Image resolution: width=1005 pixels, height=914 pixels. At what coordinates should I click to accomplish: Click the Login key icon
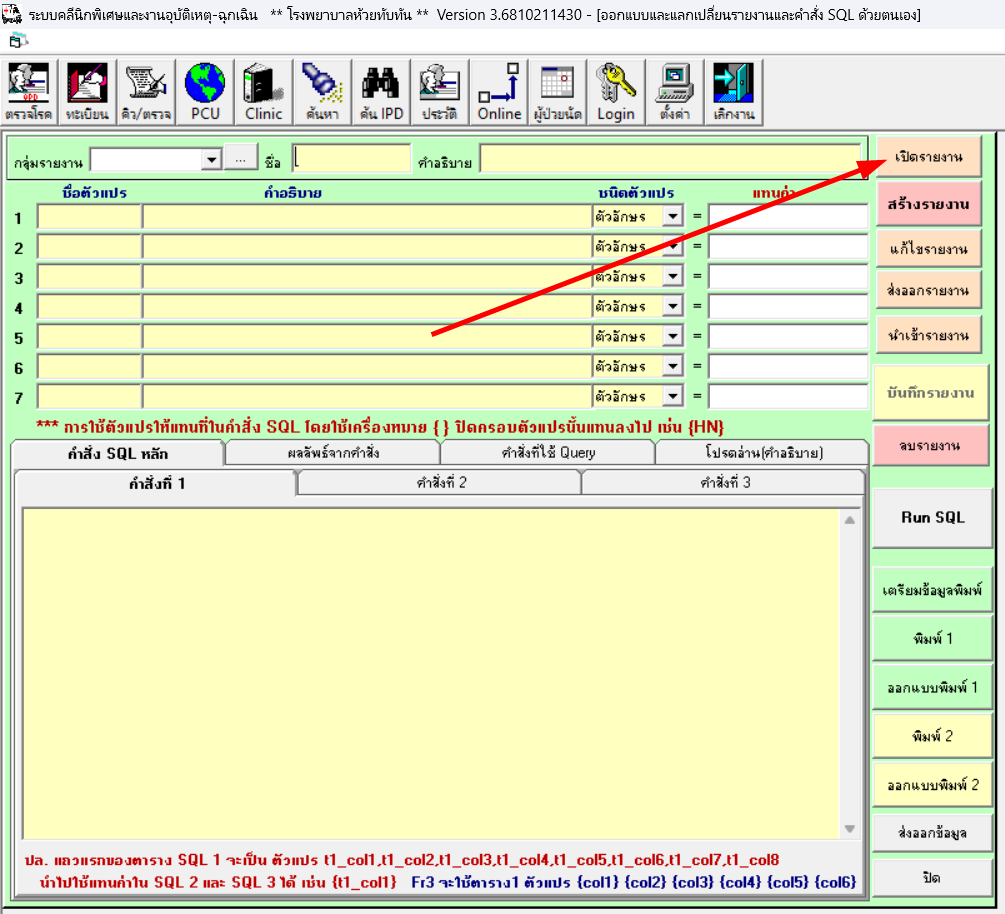616,93
